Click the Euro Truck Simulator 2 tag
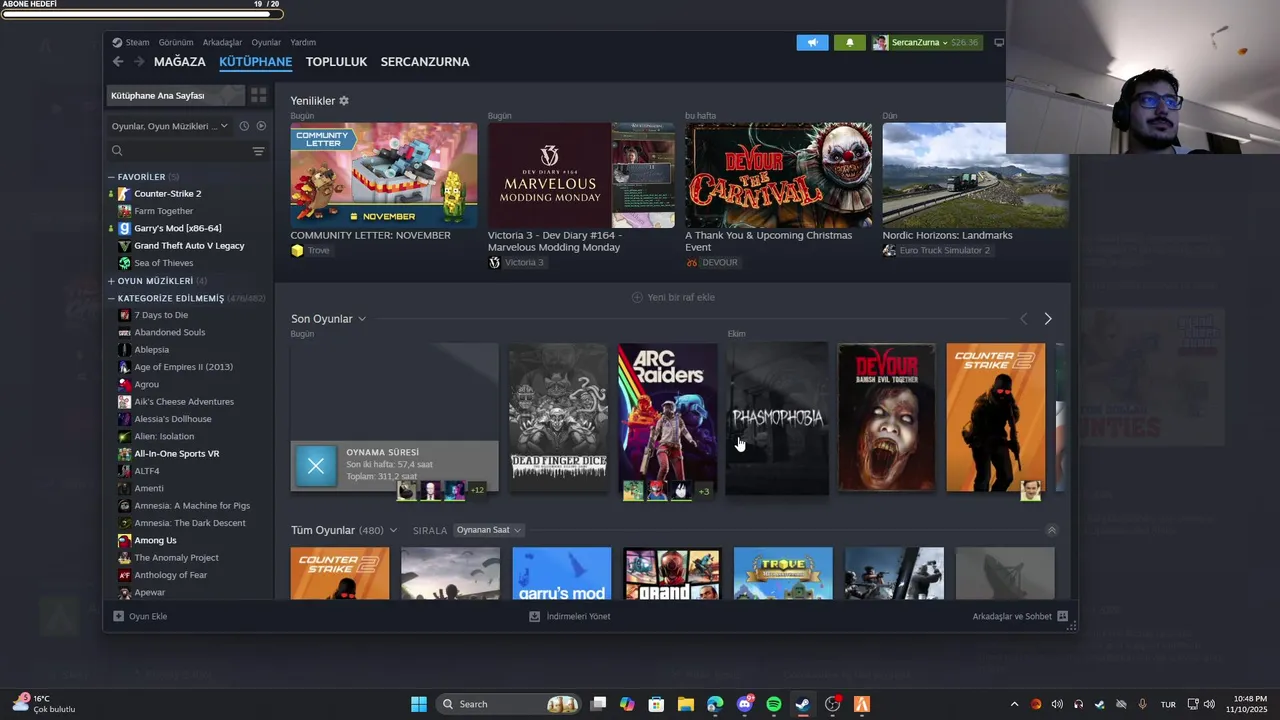1280x720 pixels. click(x=936, y=250)
